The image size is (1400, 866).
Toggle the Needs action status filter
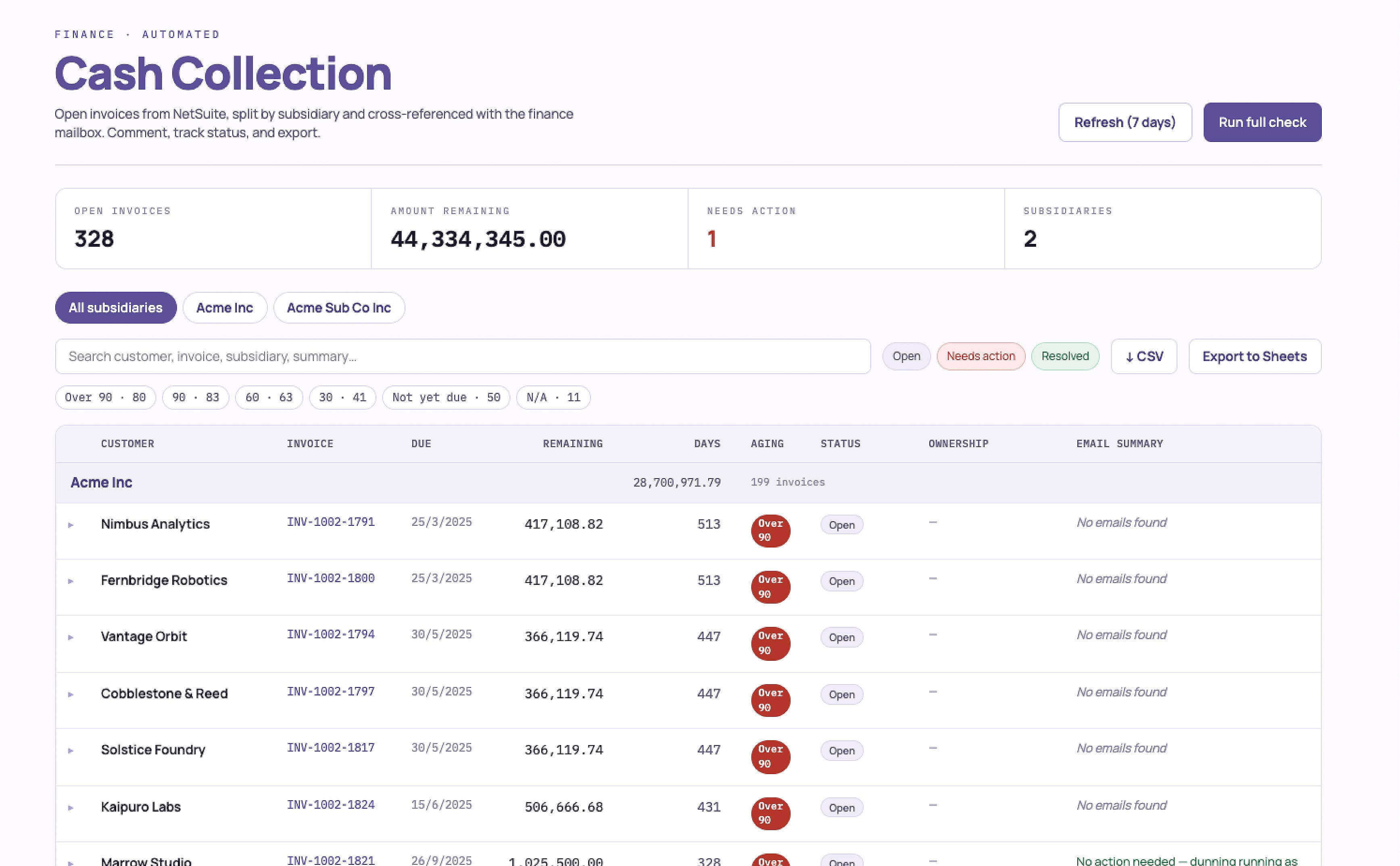pyautogui.click(x=980, y=356)
